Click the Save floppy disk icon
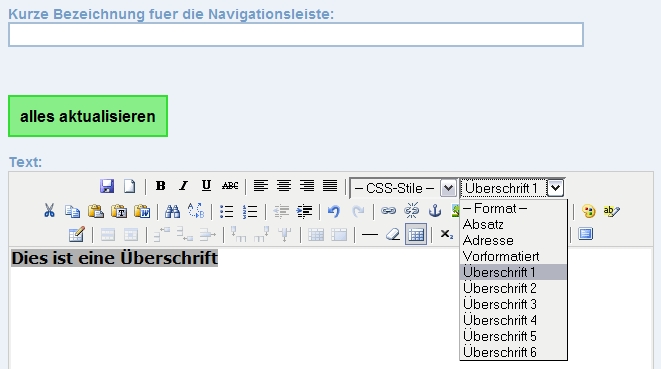 (107, 186)
